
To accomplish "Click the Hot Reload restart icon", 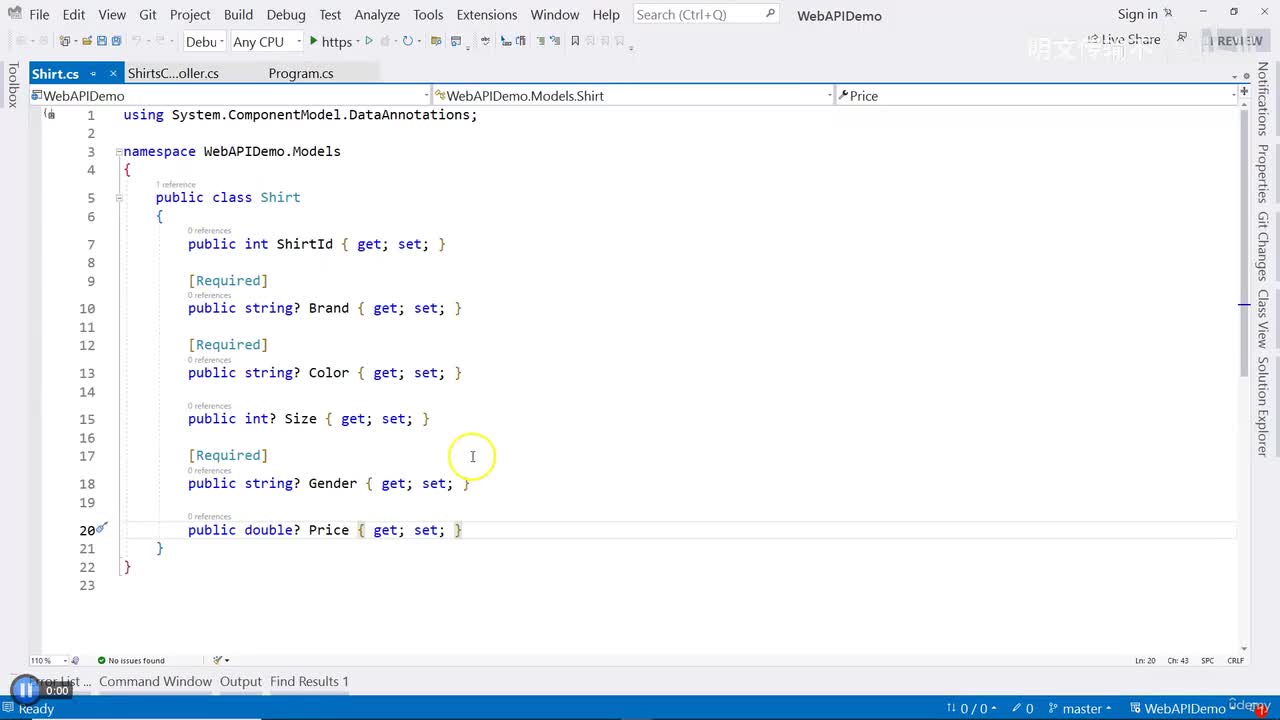I will [408, 41].
